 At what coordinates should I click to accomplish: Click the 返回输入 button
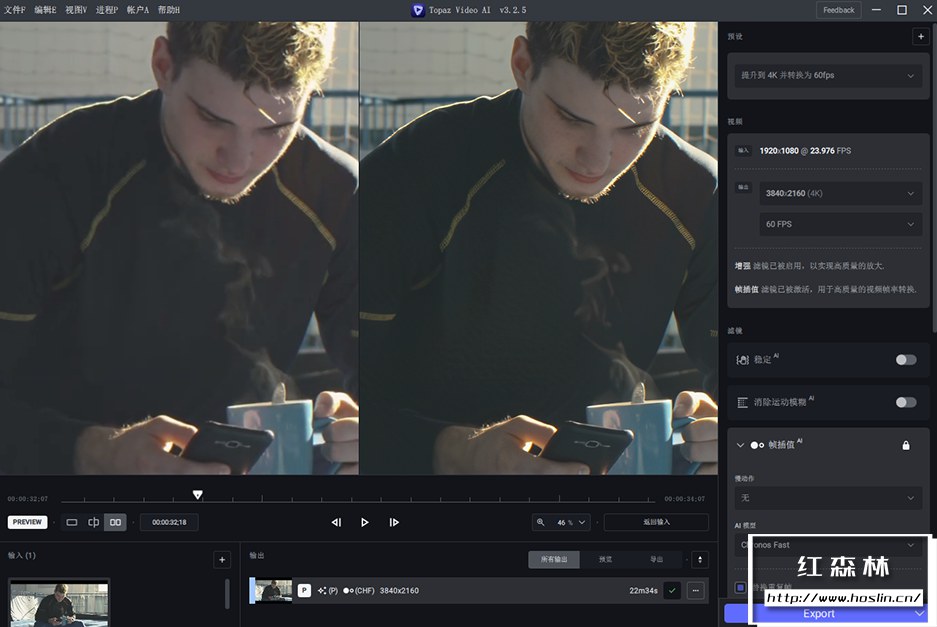pos(656,522)
